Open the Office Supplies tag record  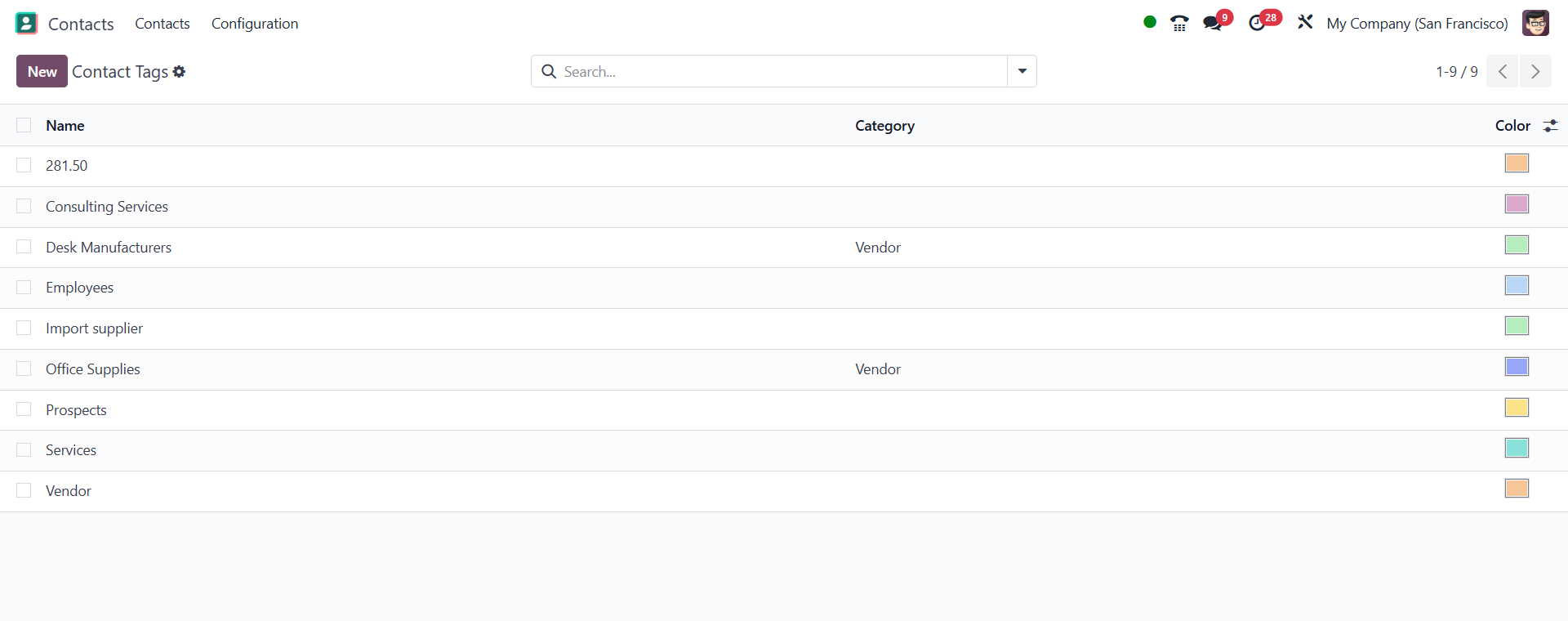(x=93, y=369)
